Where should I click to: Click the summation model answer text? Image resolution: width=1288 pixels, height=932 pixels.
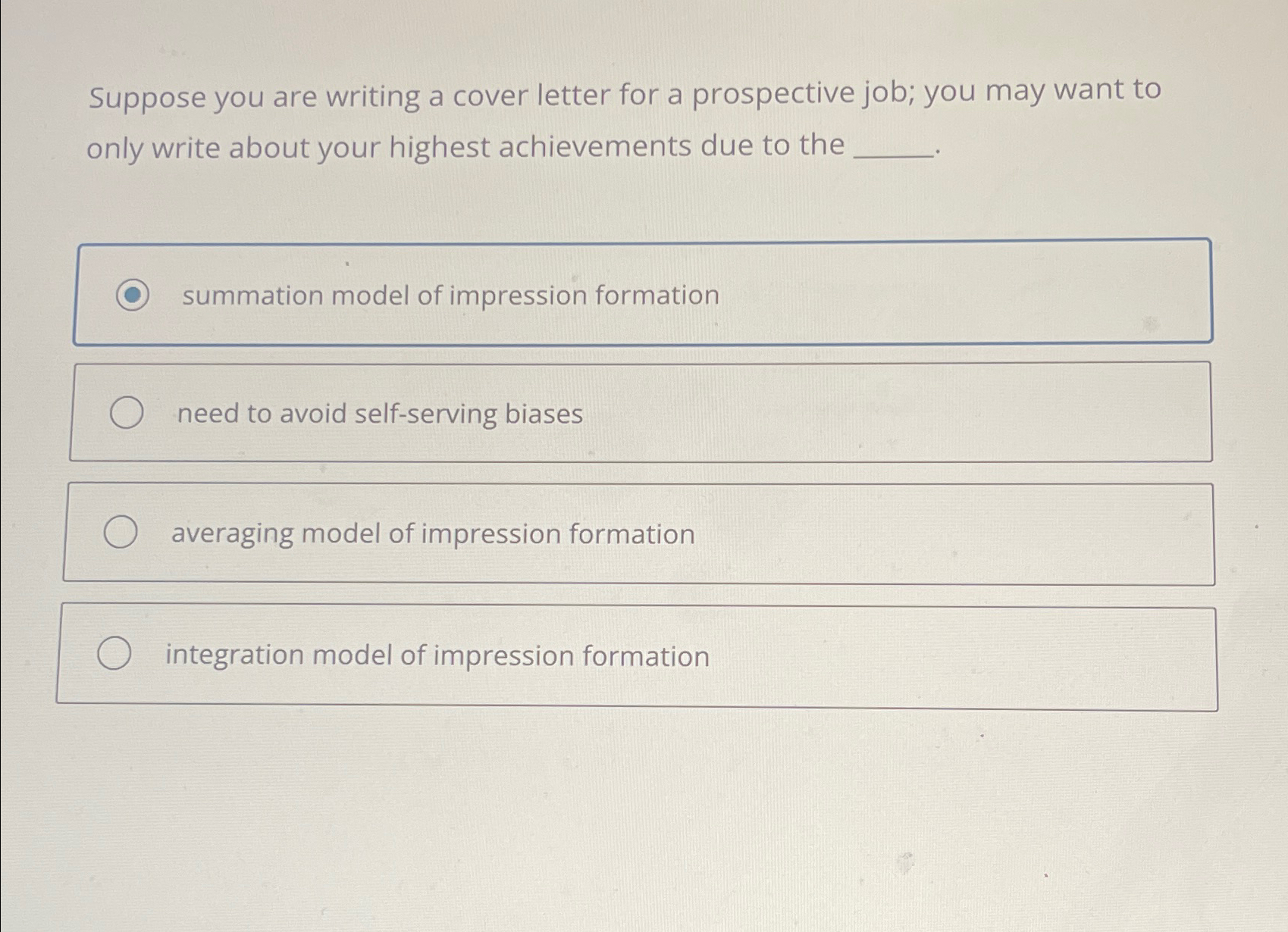point(449,296)
